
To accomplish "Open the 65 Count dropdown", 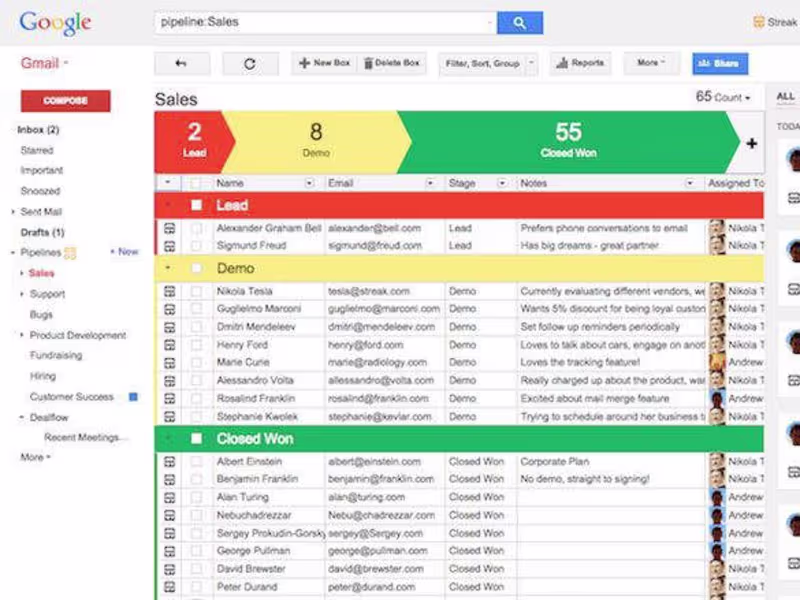I will click(723, 97).
